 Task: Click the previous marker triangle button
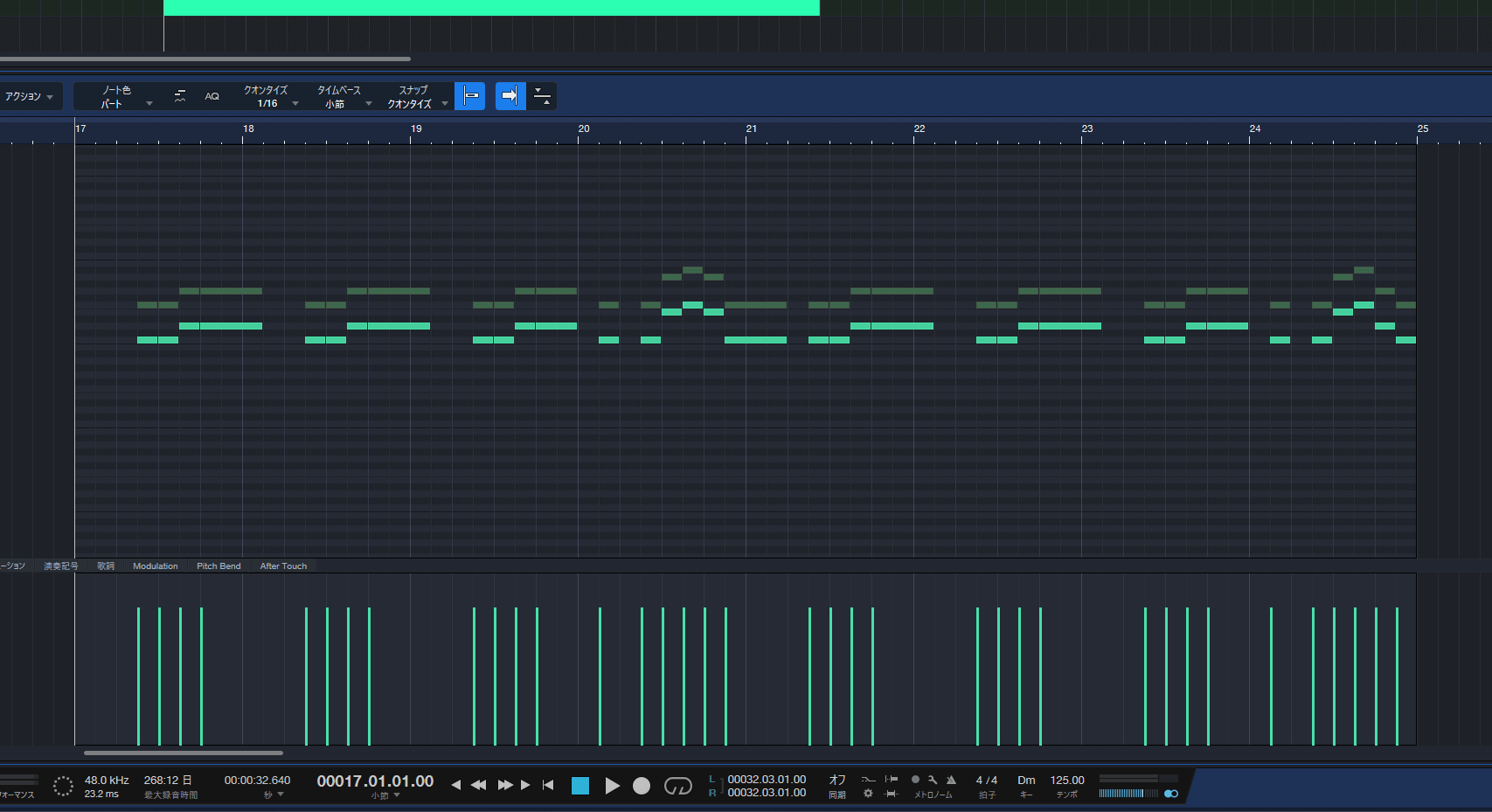click(x=455, y=785)
